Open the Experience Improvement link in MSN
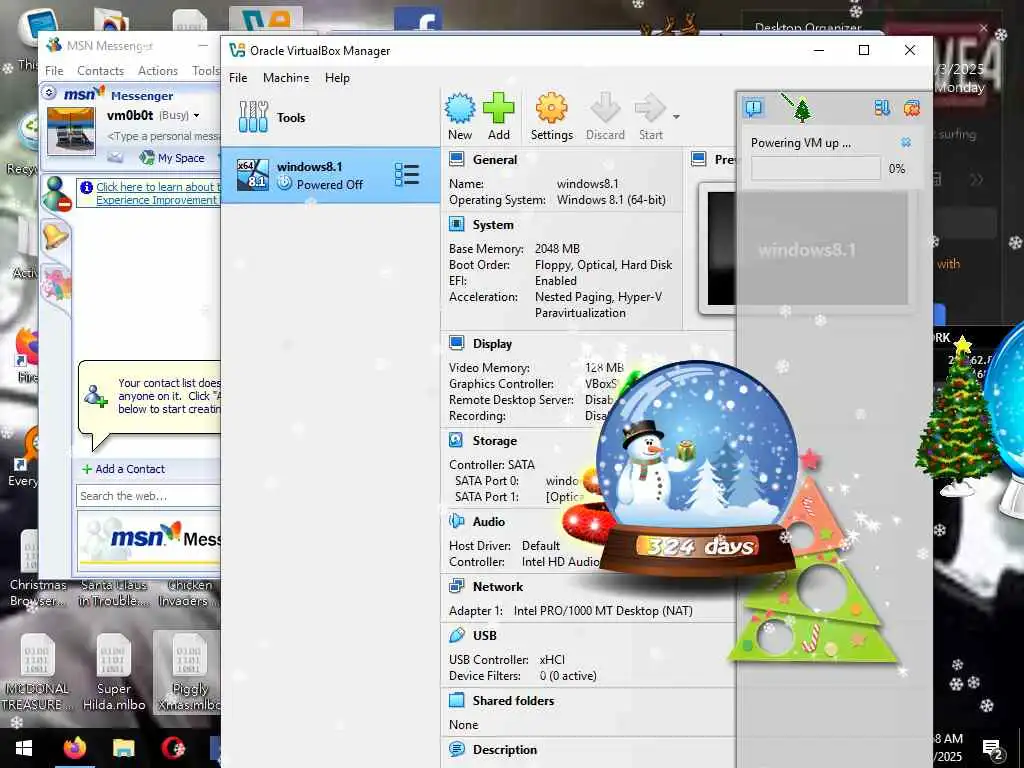The width and height of the screenshot is (1024, 768). point(155,200)
